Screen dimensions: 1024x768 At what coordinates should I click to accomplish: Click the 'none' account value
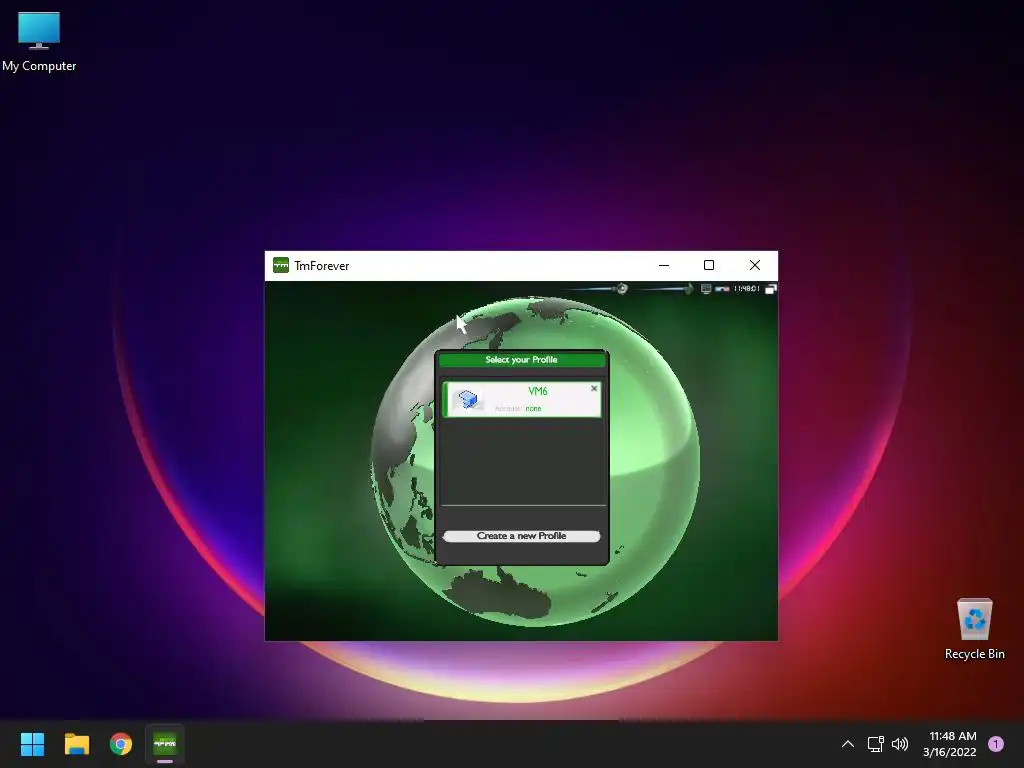(534, 409)
